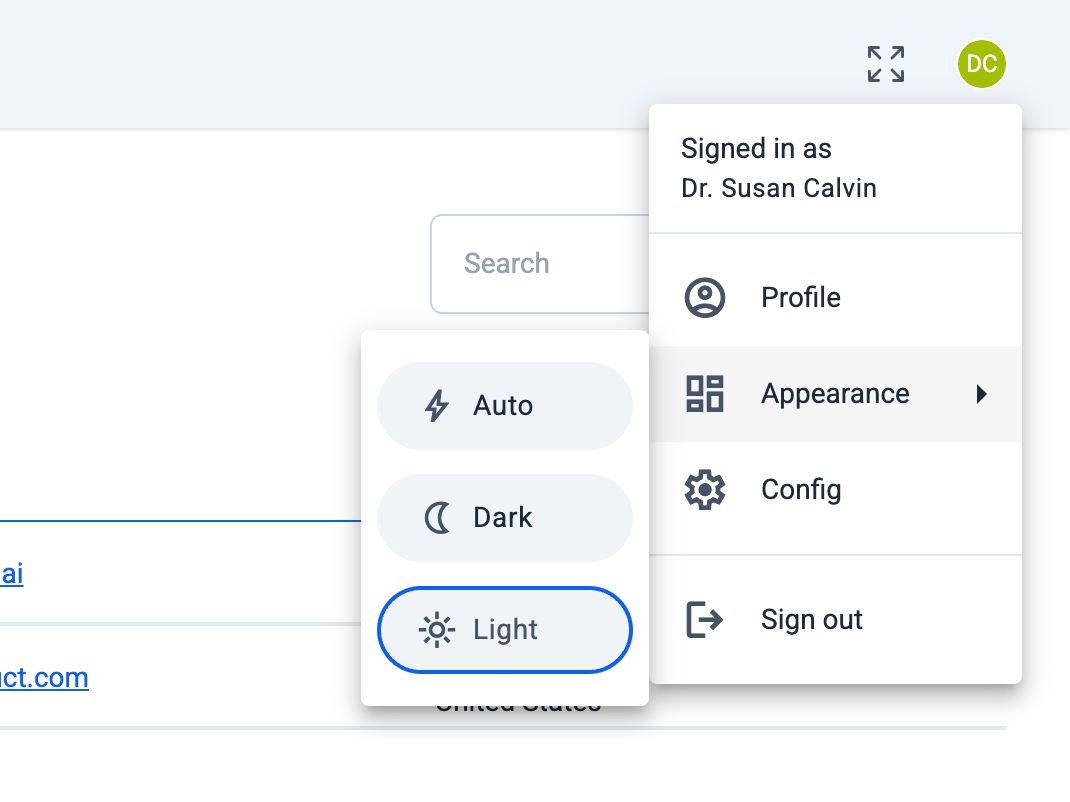The width and height of the screenshot is (1070, 802).
Task: Click the fullscreen expand arrows icon
Action: (x=886, y=64)
